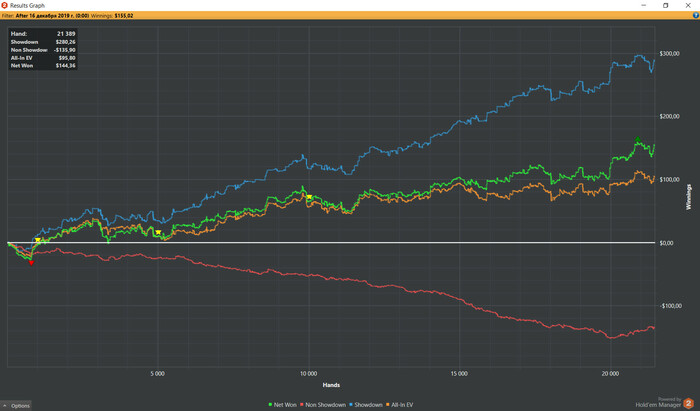The height and width of the screenshot is (411, 700).
Task: Click the 'Hands' x-axis title
Action: tap(331, 385)
